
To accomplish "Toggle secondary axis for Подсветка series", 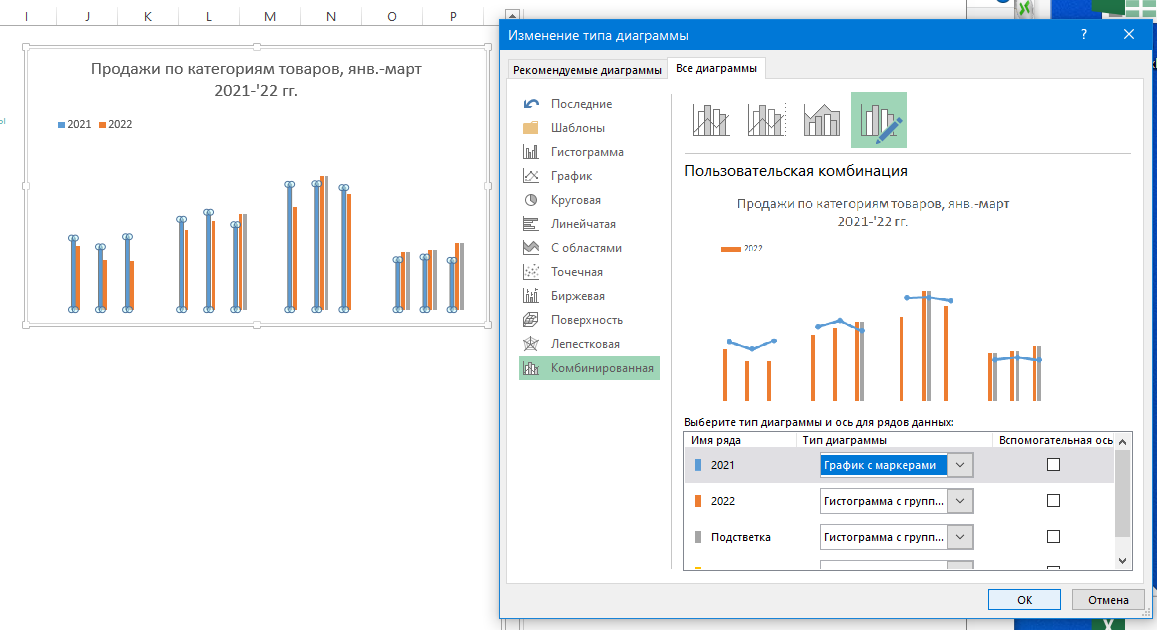I will (x=1053, y=537).
